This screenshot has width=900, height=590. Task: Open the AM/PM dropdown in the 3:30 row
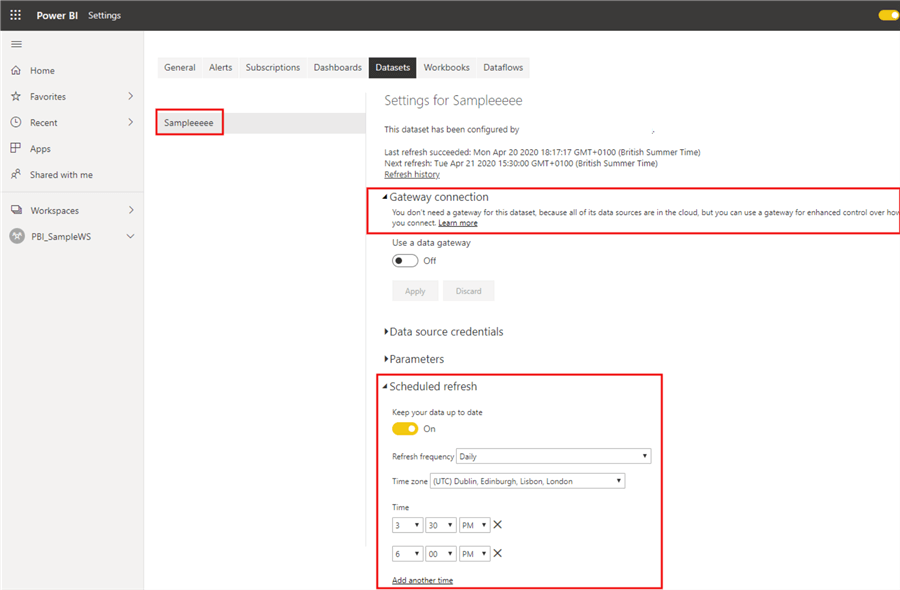click(475, 525)
